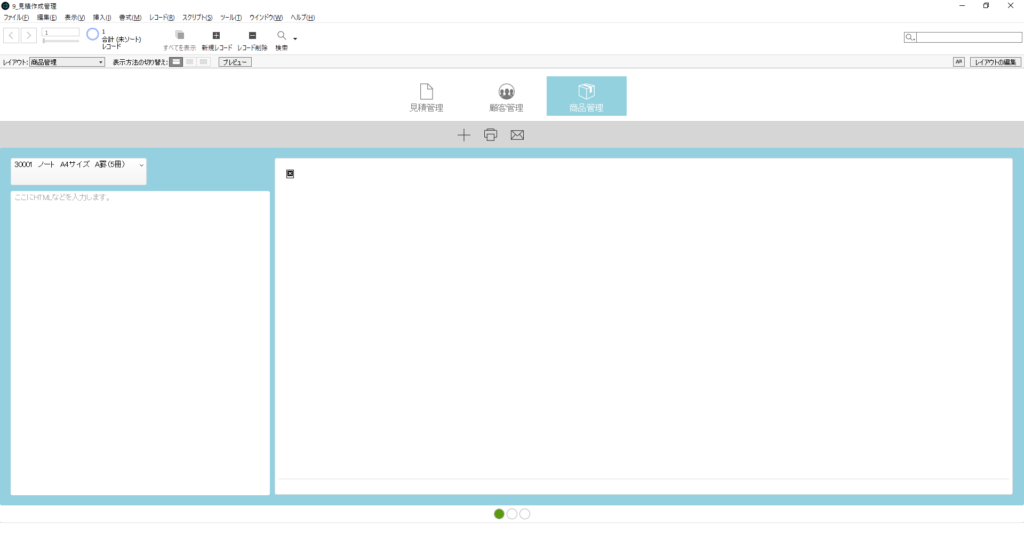This screenshot has height=555, width=1024.
Task: Click 新規レコード (New Record) toolbar icon
Action: [216, 36]
